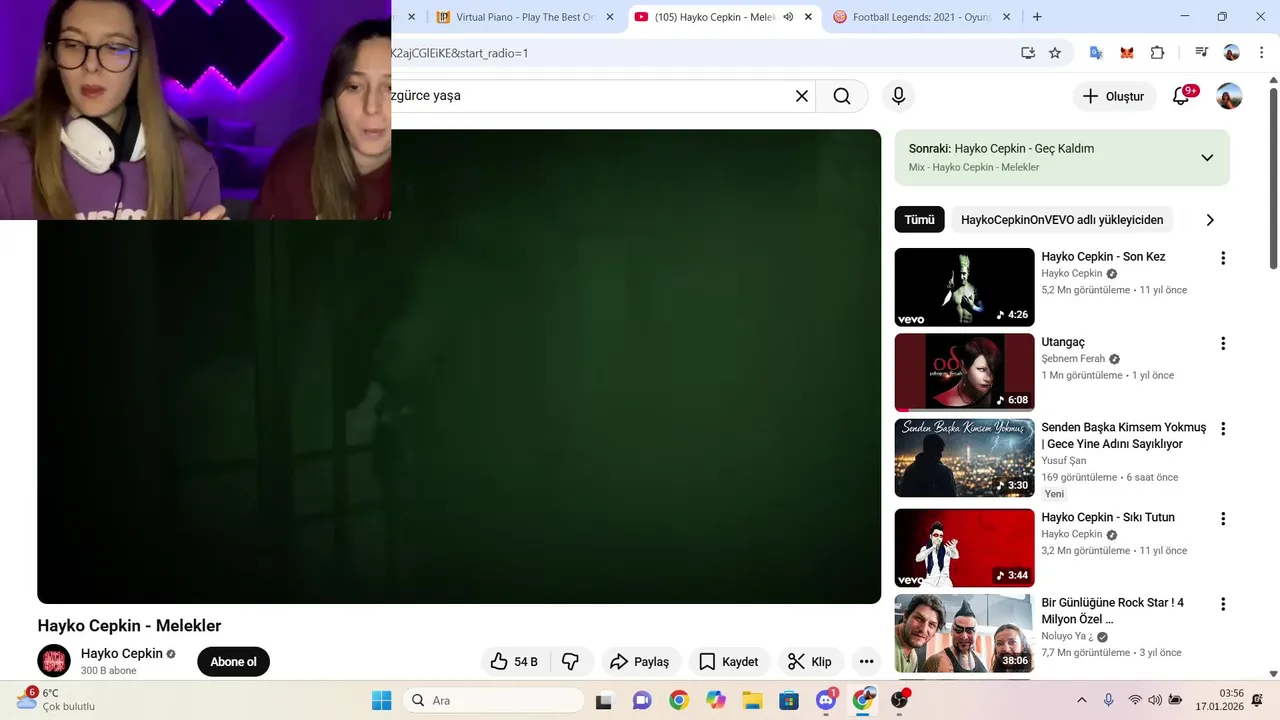Open Chrome media controls icon

pos(1201,53)
